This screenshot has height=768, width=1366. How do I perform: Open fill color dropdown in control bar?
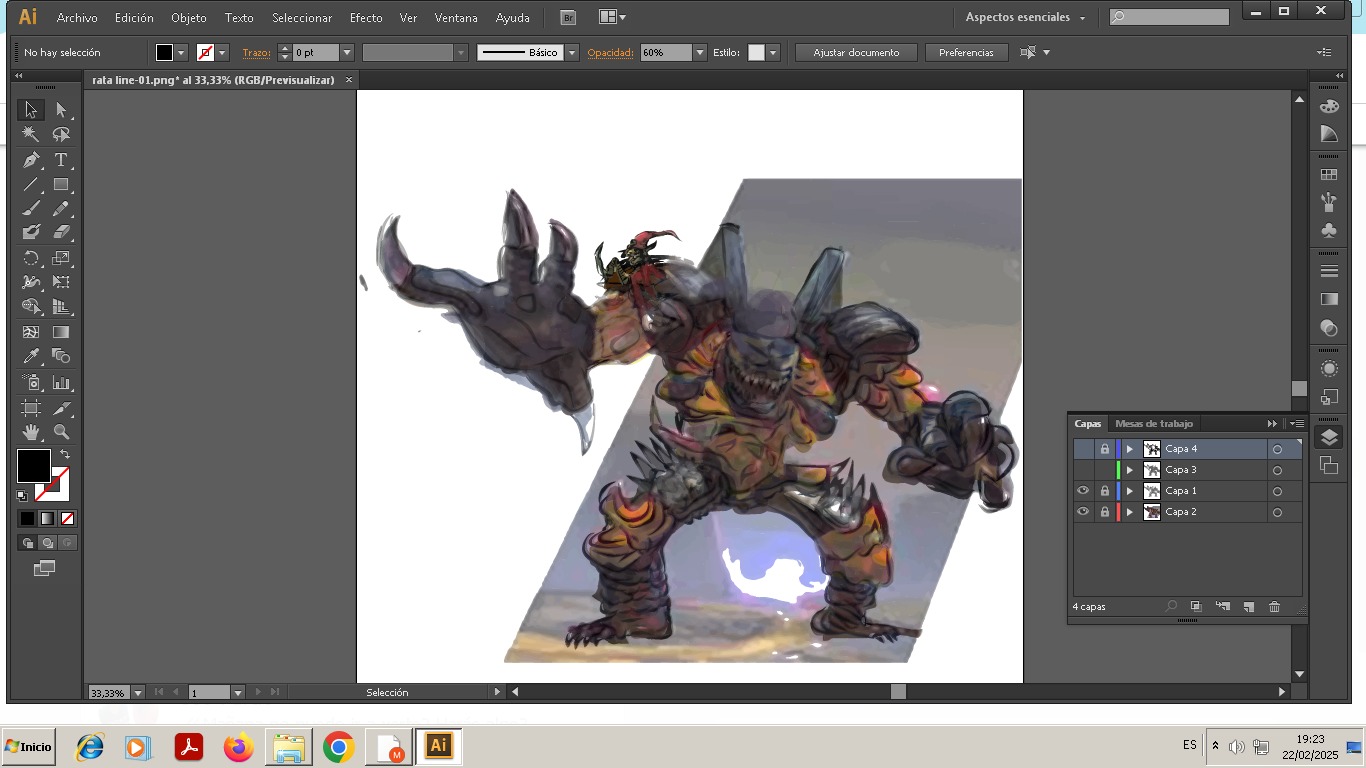[x=181, y=53]
